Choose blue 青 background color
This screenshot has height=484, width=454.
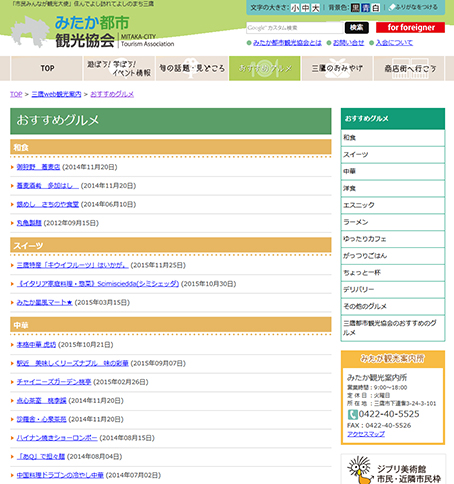click(366, 8)
